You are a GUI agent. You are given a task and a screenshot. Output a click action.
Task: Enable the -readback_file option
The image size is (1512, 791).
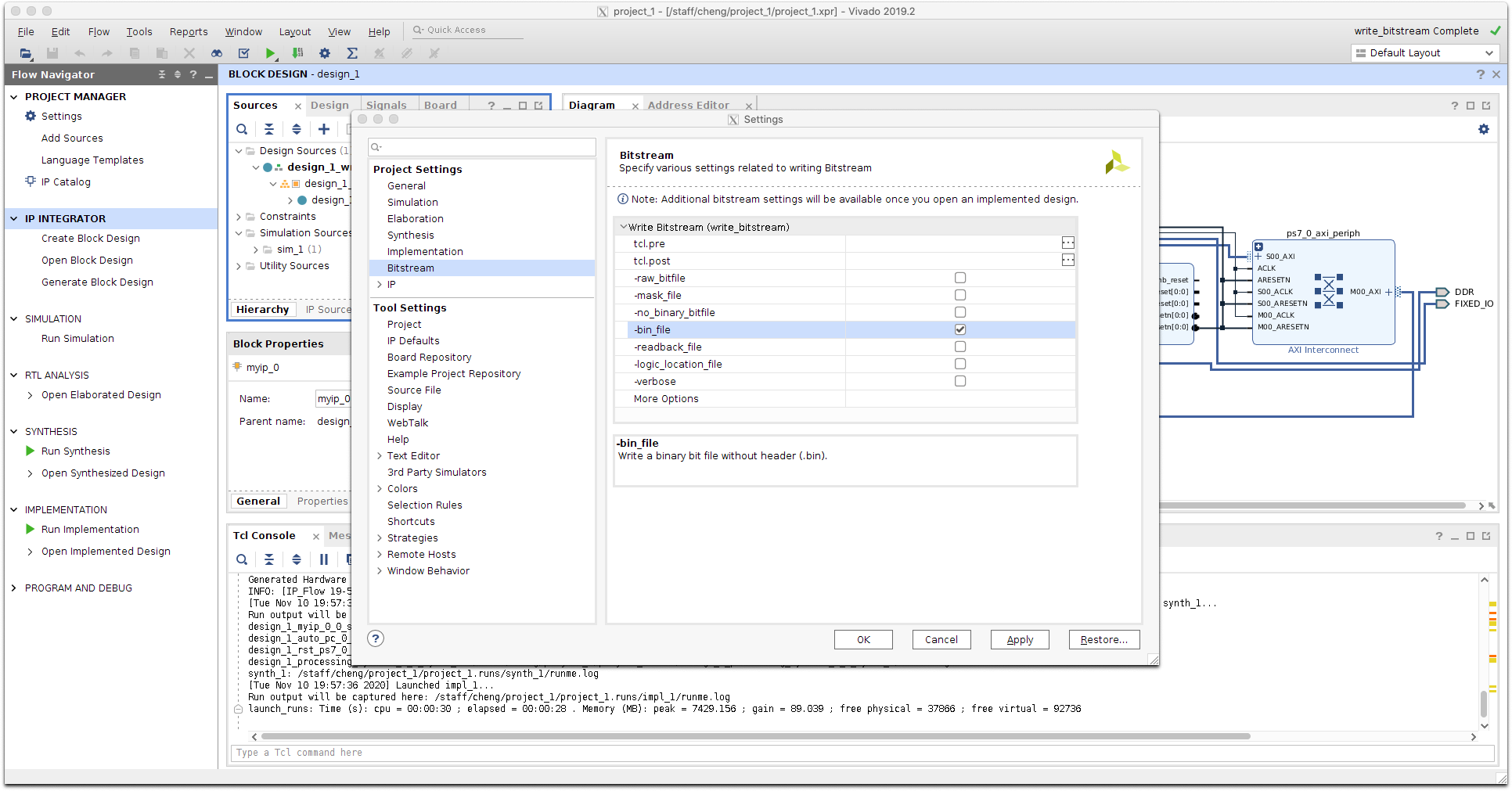point(960,347)
